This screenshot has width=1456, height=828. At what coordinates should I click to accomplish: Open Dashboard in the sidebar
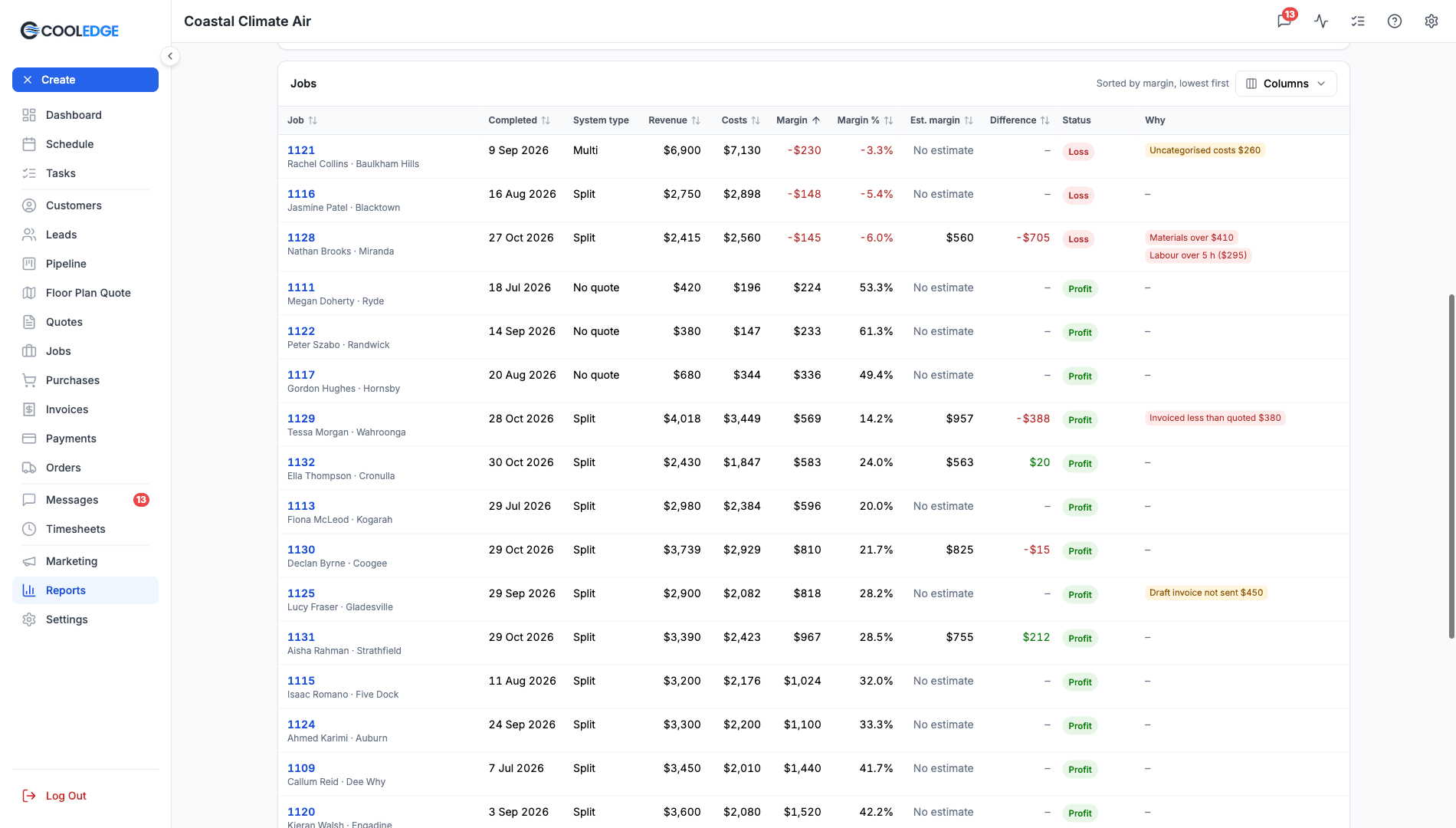85,115
